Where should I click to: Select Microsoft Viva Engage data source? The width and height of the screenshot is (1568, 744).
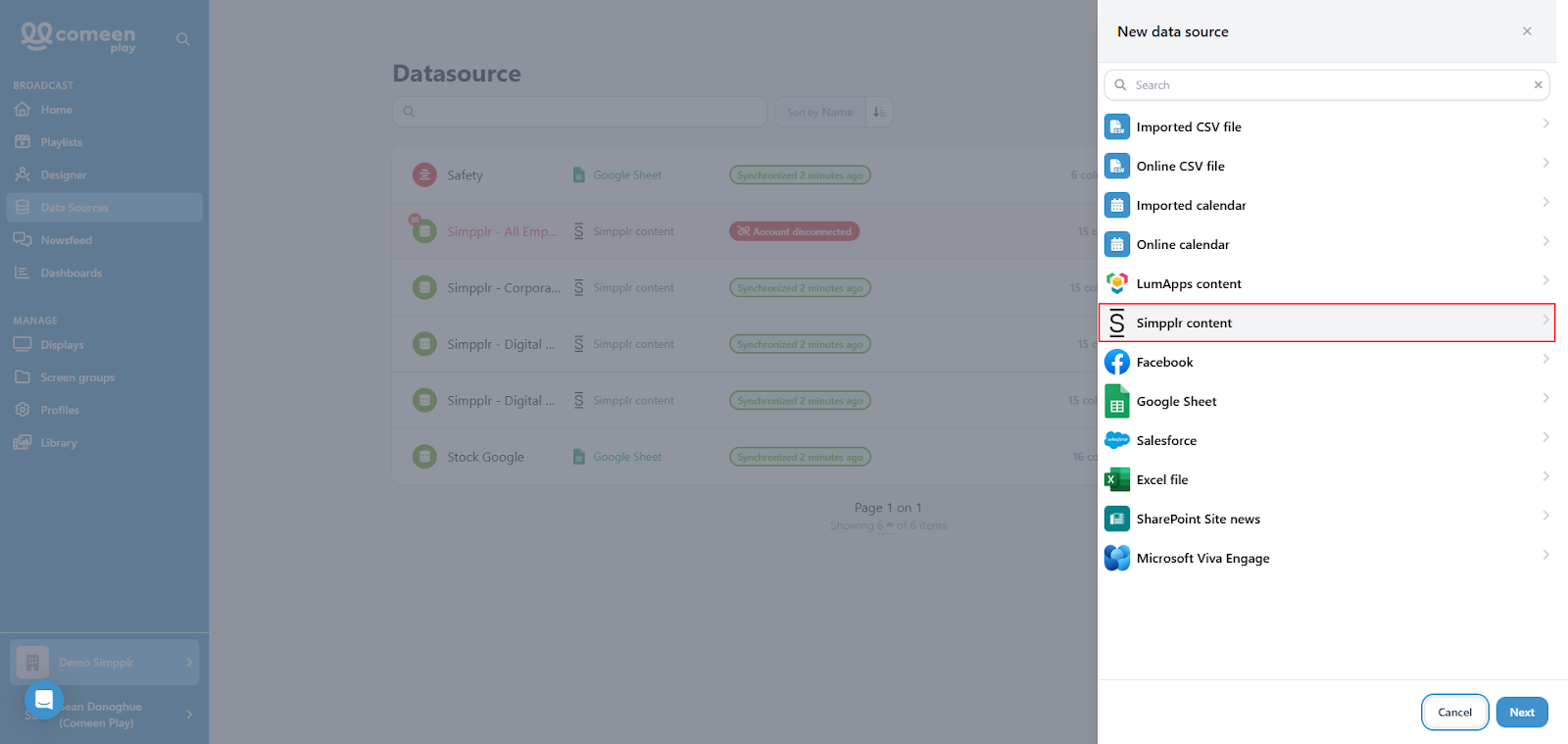coord(1327,558)
